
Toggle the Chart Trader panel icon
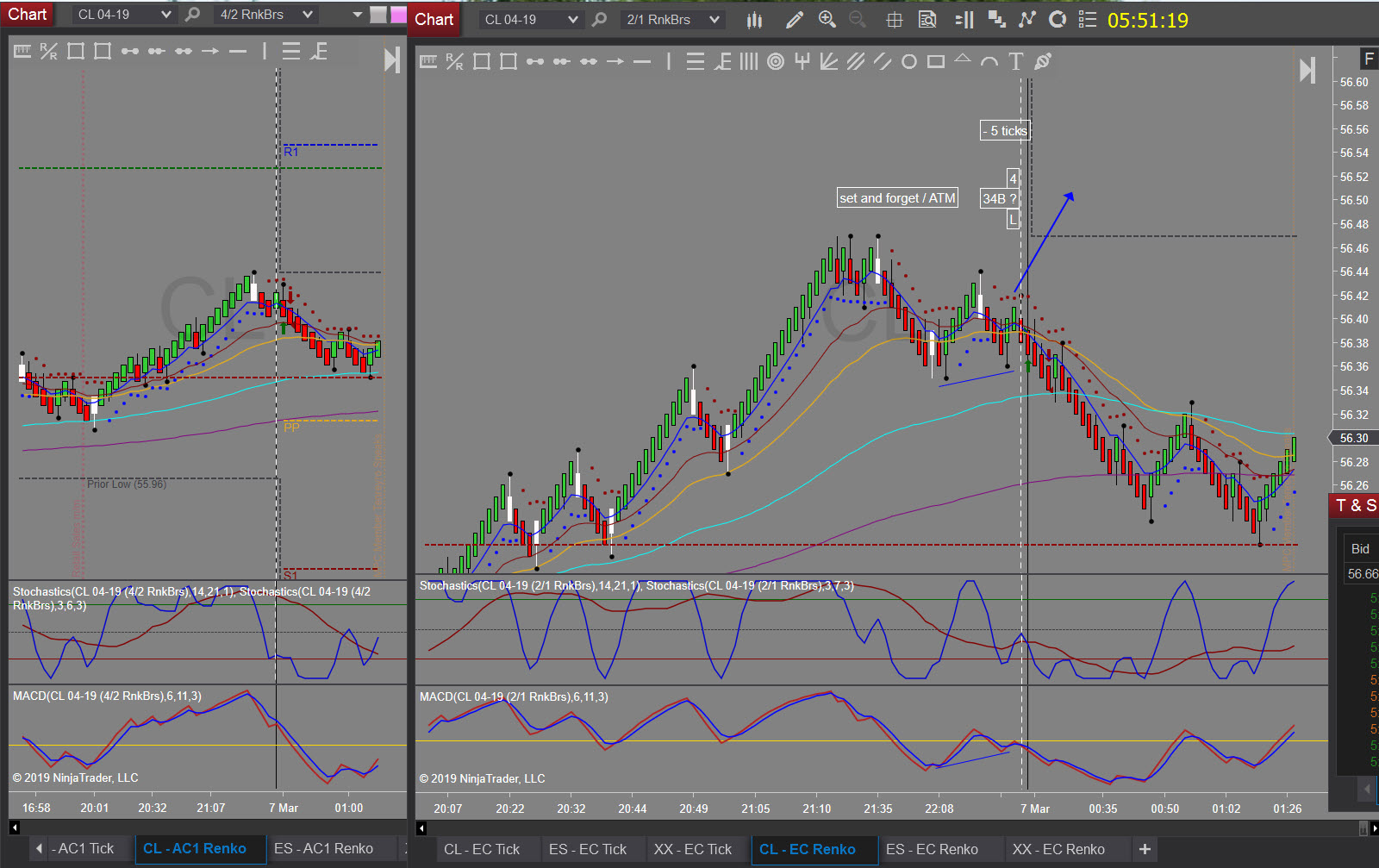(964, 20)
